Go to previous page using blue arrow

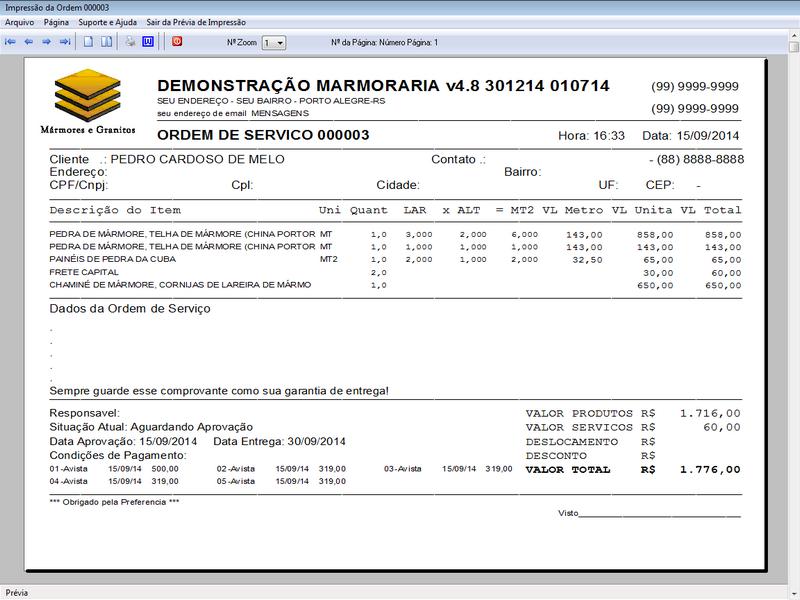click(28, 40)
